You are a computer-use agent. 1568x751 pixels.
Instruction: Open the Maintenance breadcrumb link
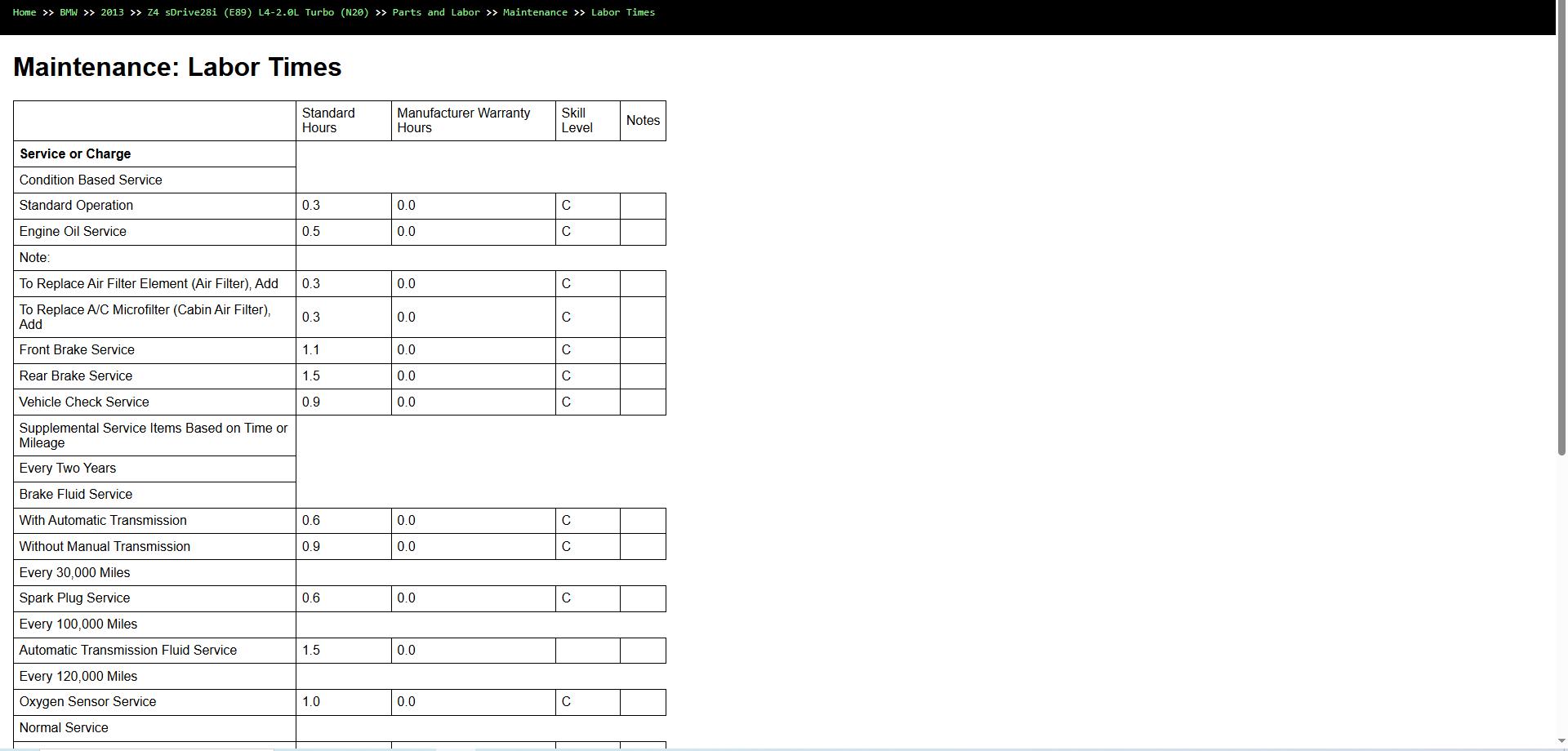(535, 12)
